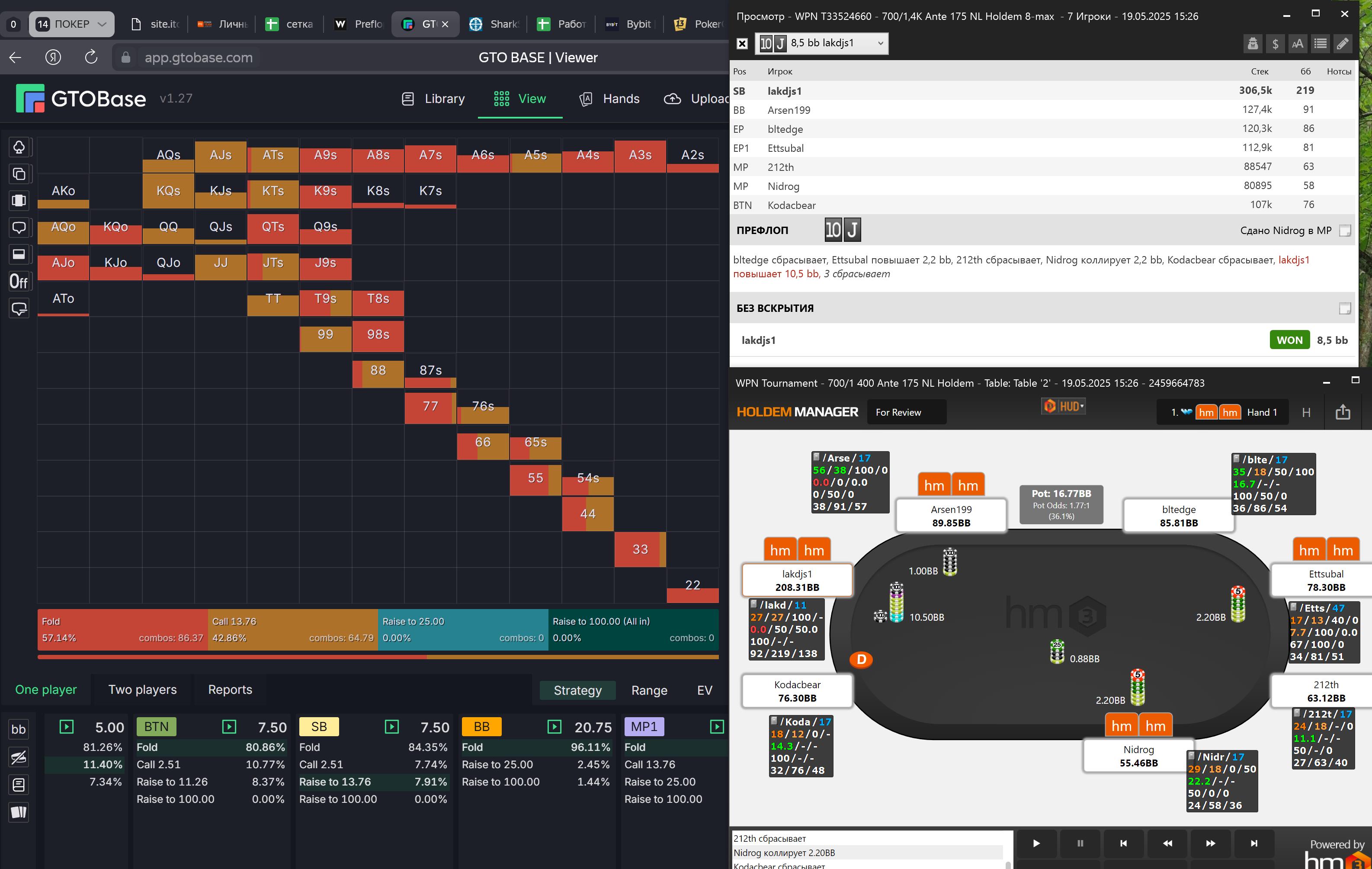Click the spade suit icon in GTOBase sidebar
This screenshot has height=869, width=1372.
click(x=19, y=148)
